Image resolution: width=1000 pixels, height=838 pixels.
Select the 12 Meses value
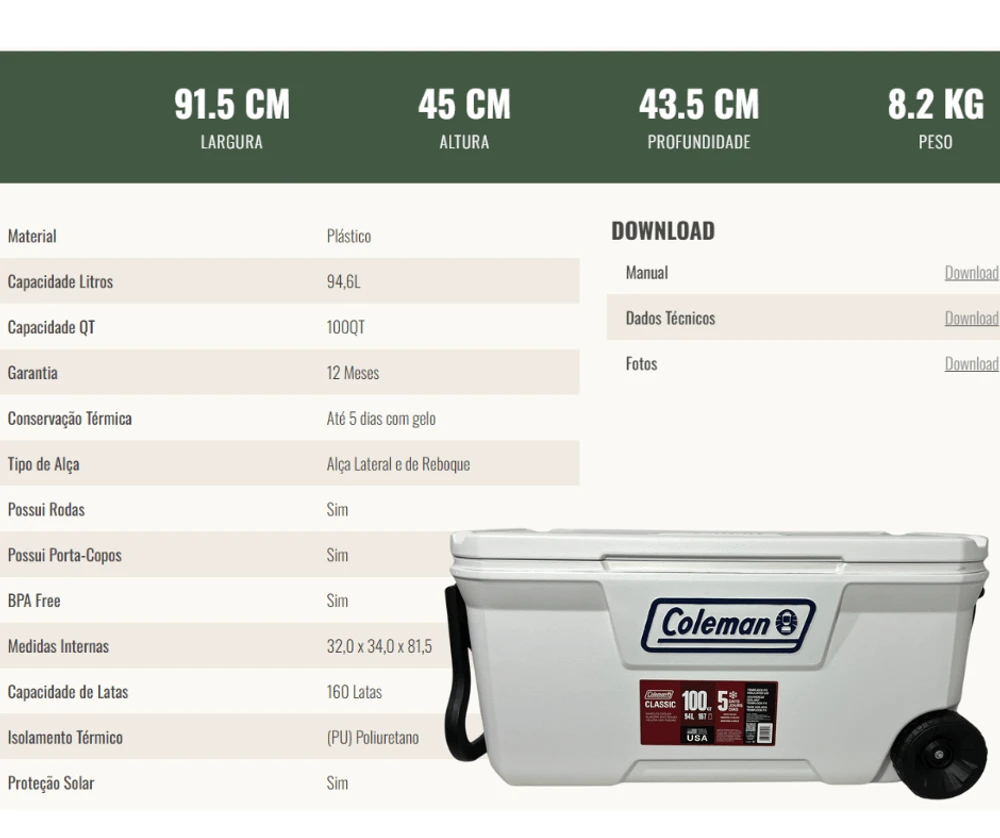tap(353, 373)
